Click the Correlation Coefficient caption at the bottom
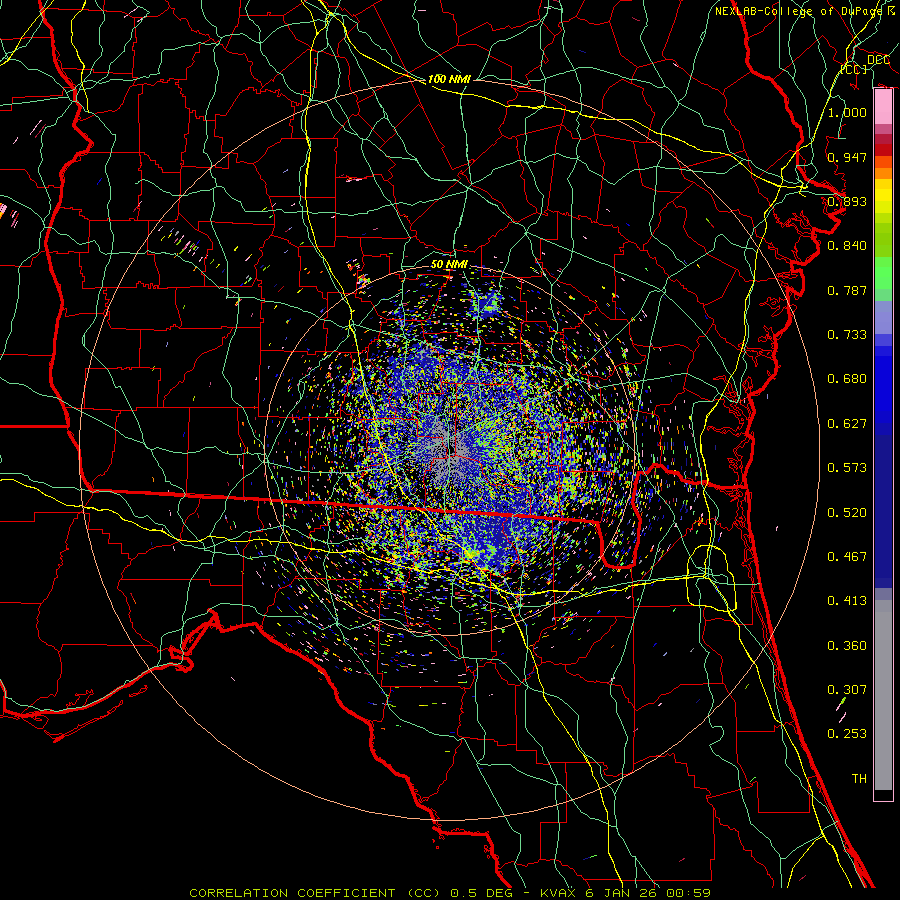Viewport: 900px width, 900px height. point(450,893)
